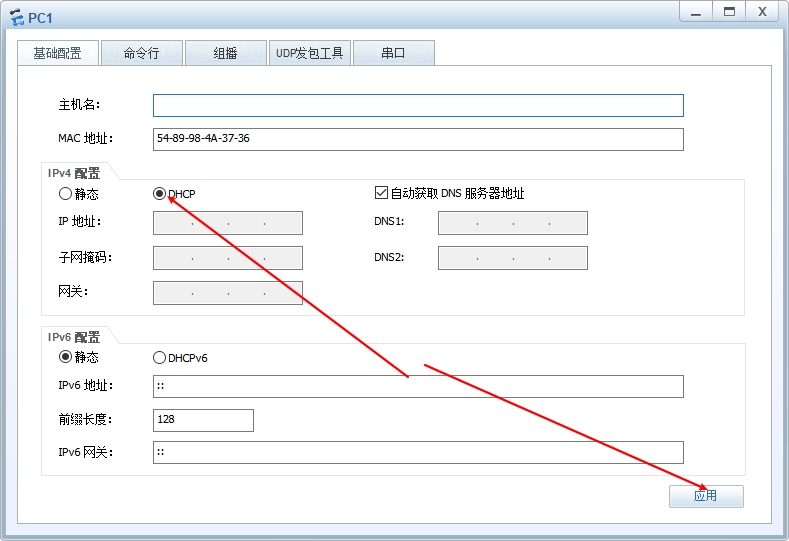
Task: Open the 基础配置 tab
Action: pos(57,53)
